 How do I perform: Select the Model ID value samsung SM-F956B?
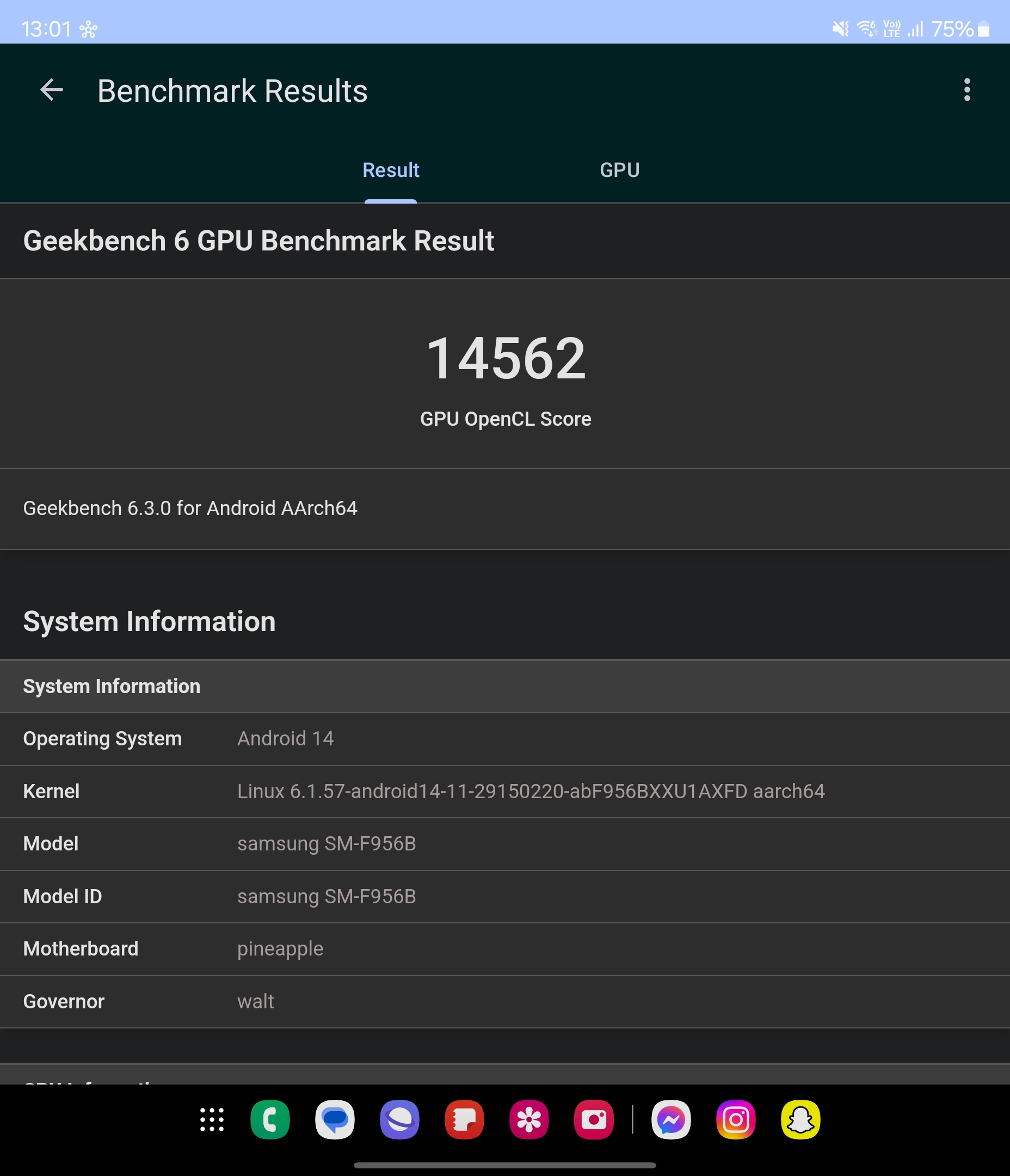pyautogui.click(x=327, y=897)
